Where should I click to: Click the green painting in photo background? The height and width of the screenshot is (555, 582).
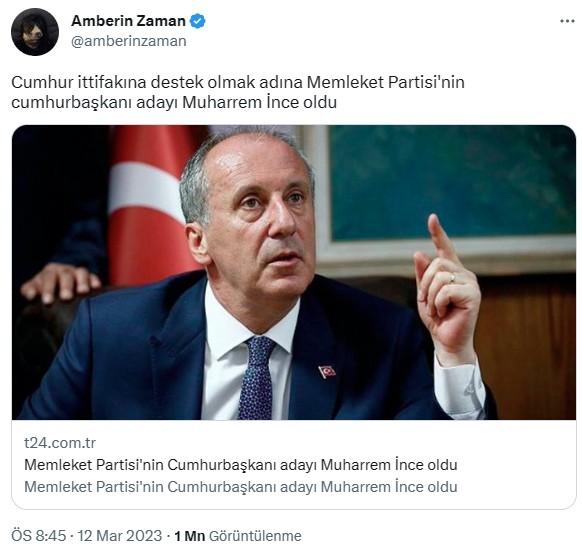click(451, 182)
